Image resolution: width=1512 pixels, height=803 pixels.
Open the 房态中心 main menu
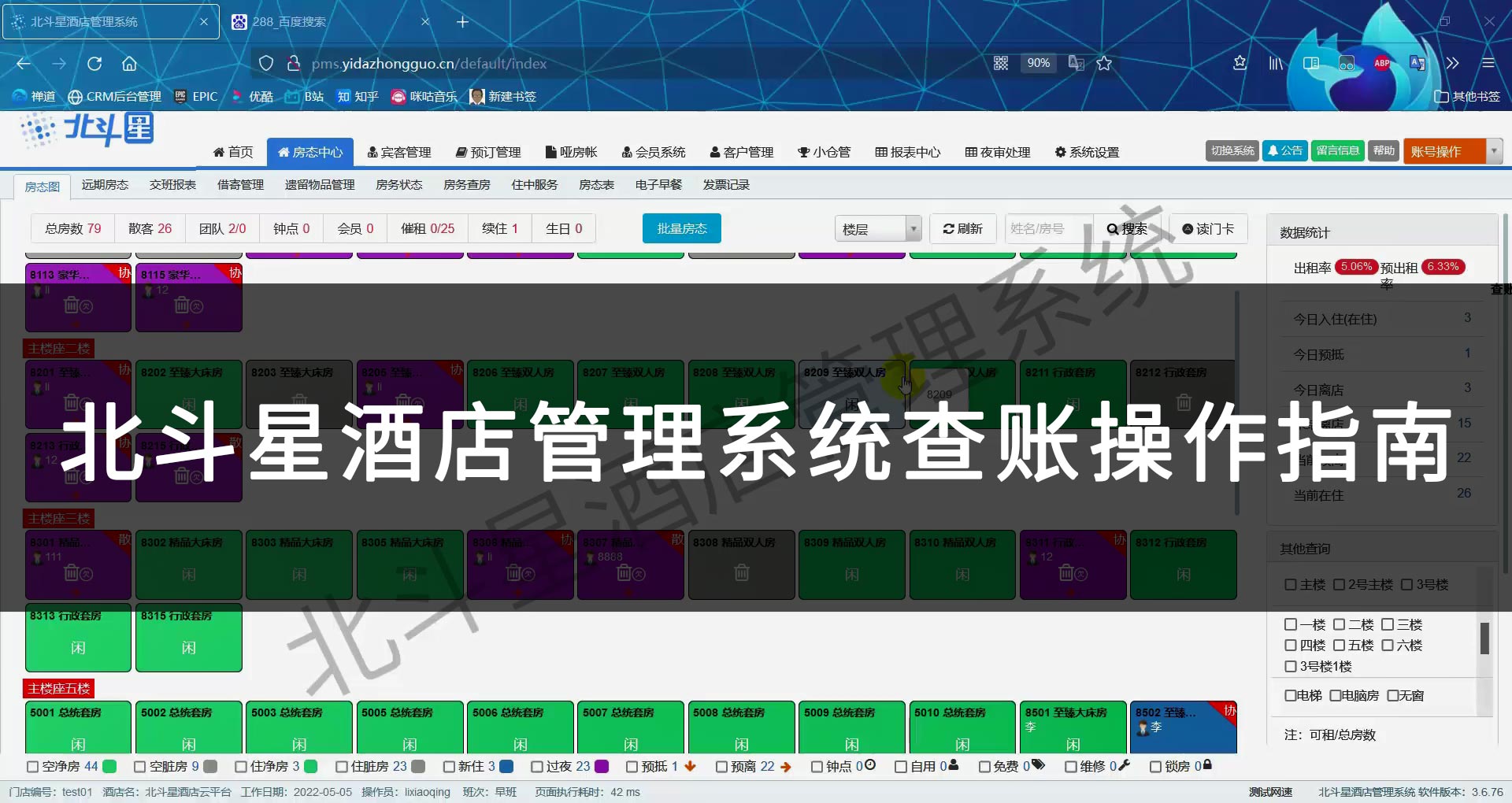(x=309, y=152)
